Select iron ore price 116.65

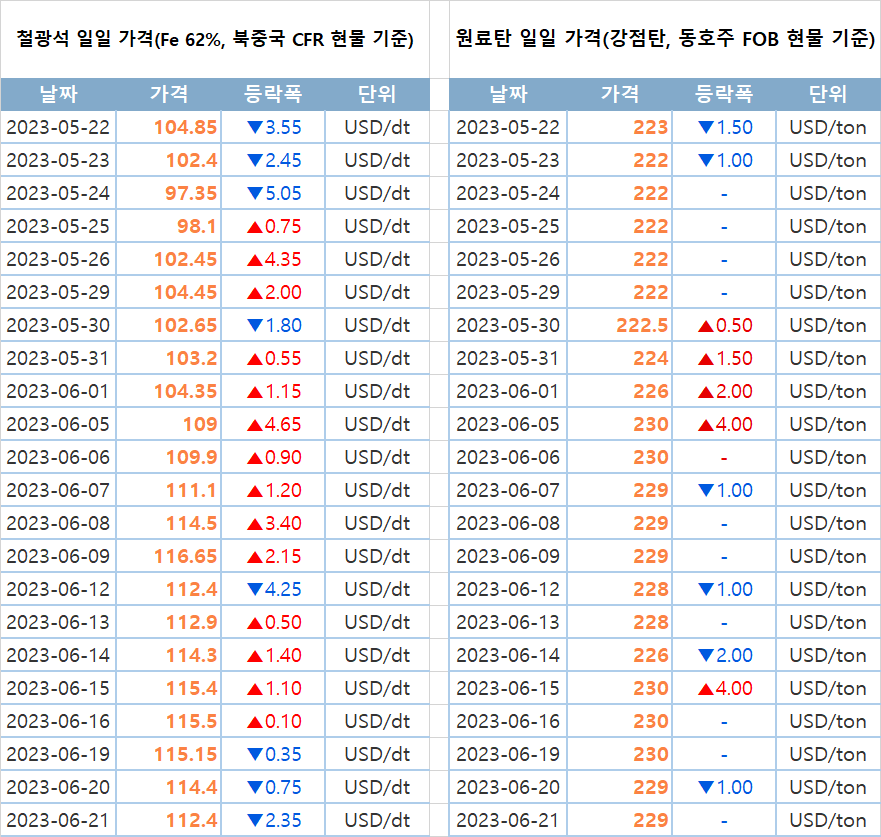(x=186, y=556)
